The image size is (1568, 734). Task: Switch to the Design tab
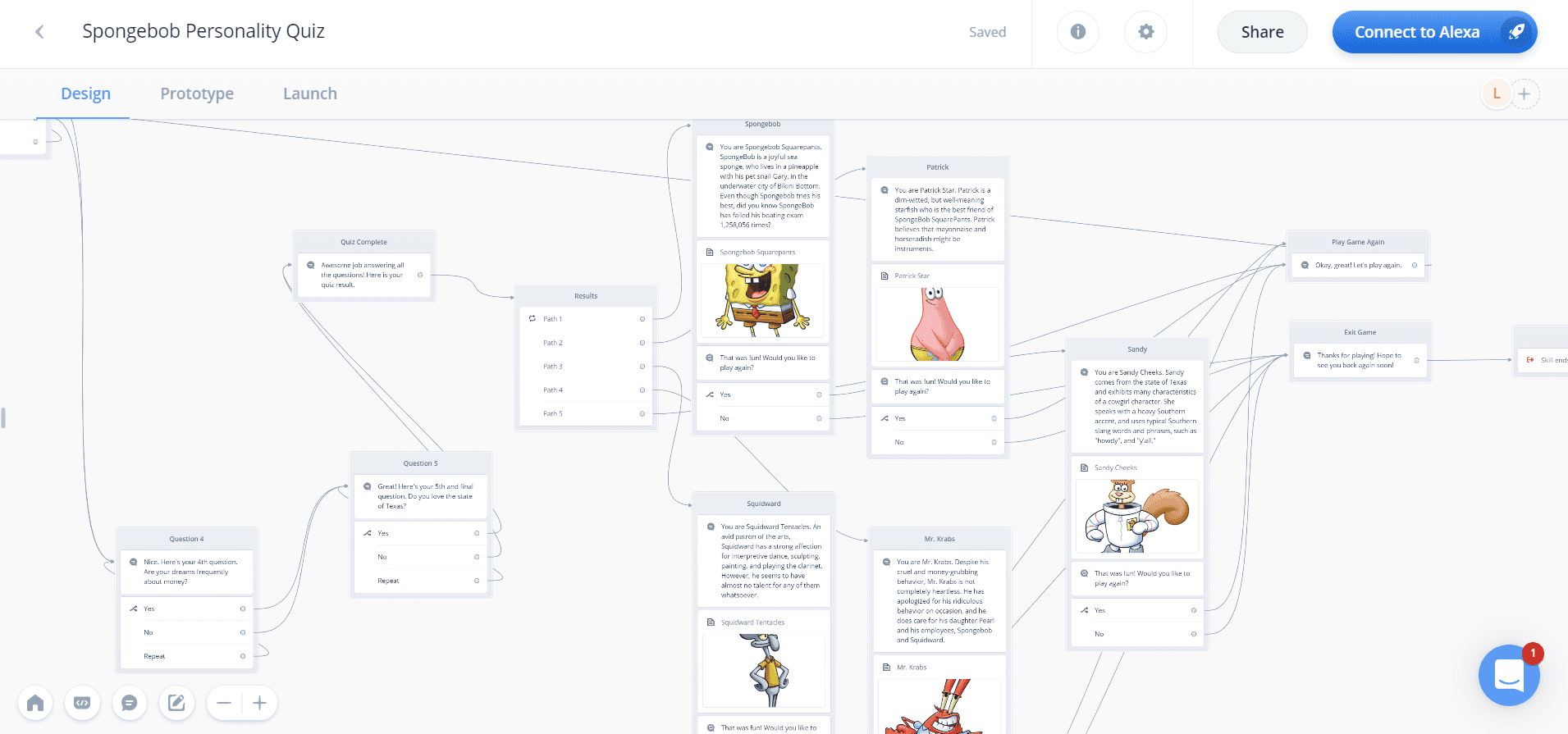(x=85, y=93)
